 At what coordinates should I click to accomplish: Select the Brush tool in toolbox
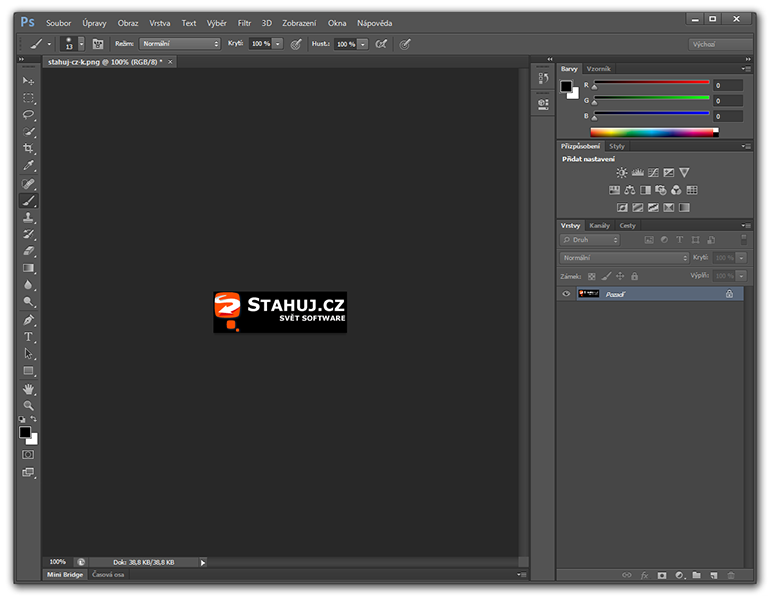(x=29, y=200)
